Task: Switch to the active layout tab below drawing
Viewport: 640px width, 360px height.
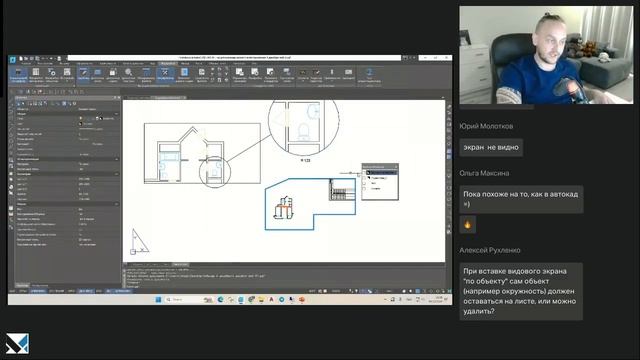Action: point(180,264)
